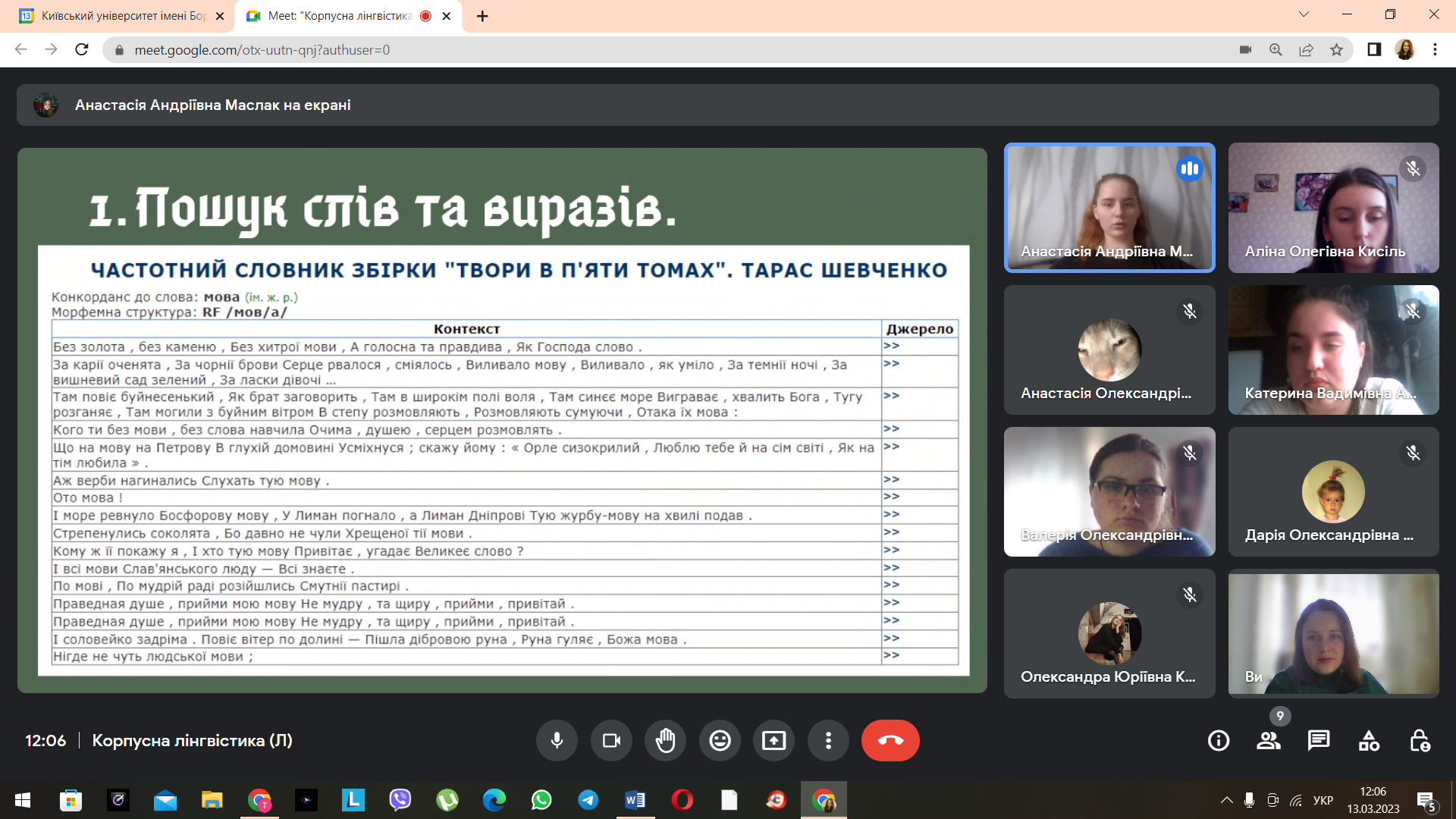Open the emoji reactions button
The width and height of the screenshot is (1456, 819).
click(x=720, y=740)
